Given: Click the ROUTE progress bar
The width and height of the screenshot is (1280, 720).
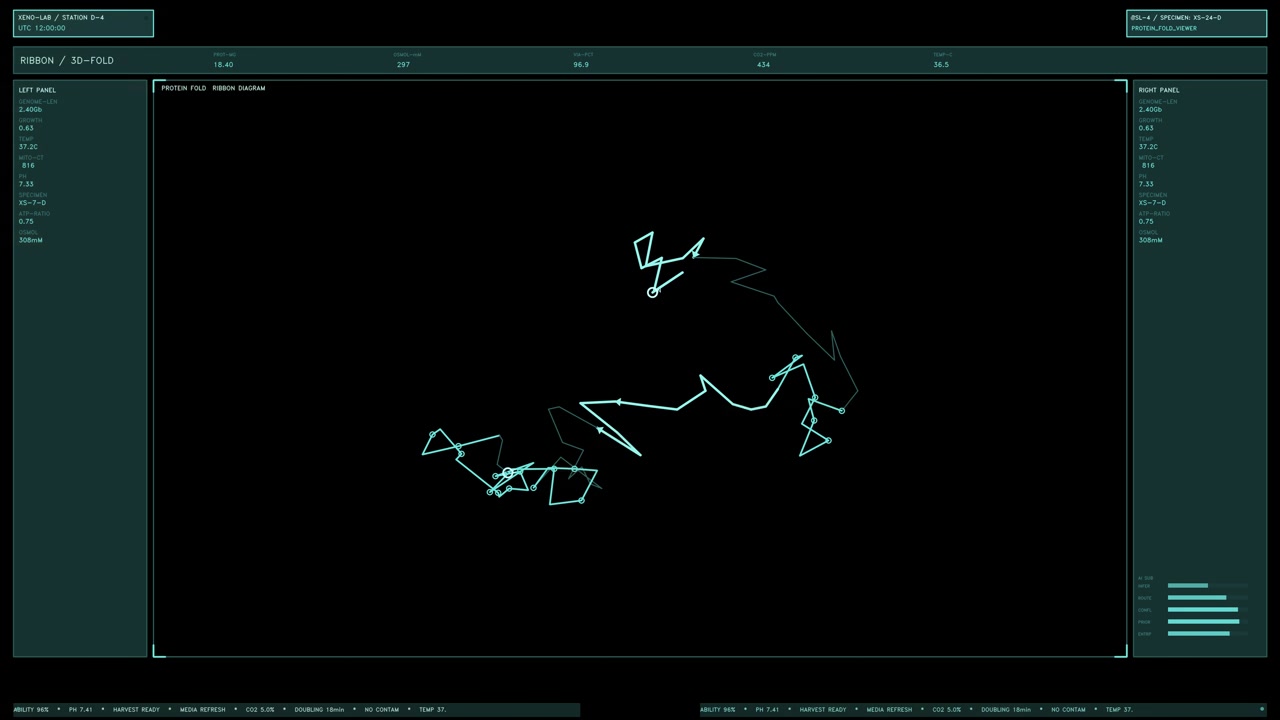Looking at the screenshot, I should click(1208, 598).
